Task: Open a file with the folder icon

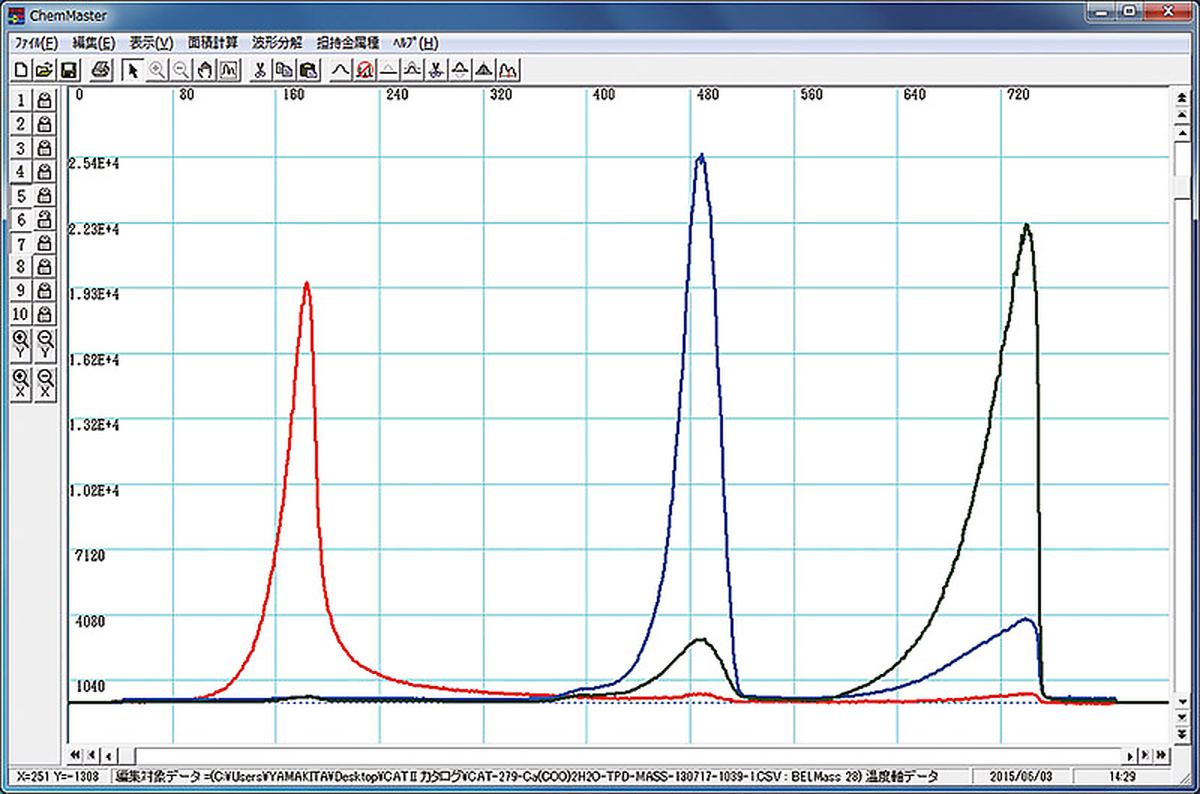Action: [44, 70]
